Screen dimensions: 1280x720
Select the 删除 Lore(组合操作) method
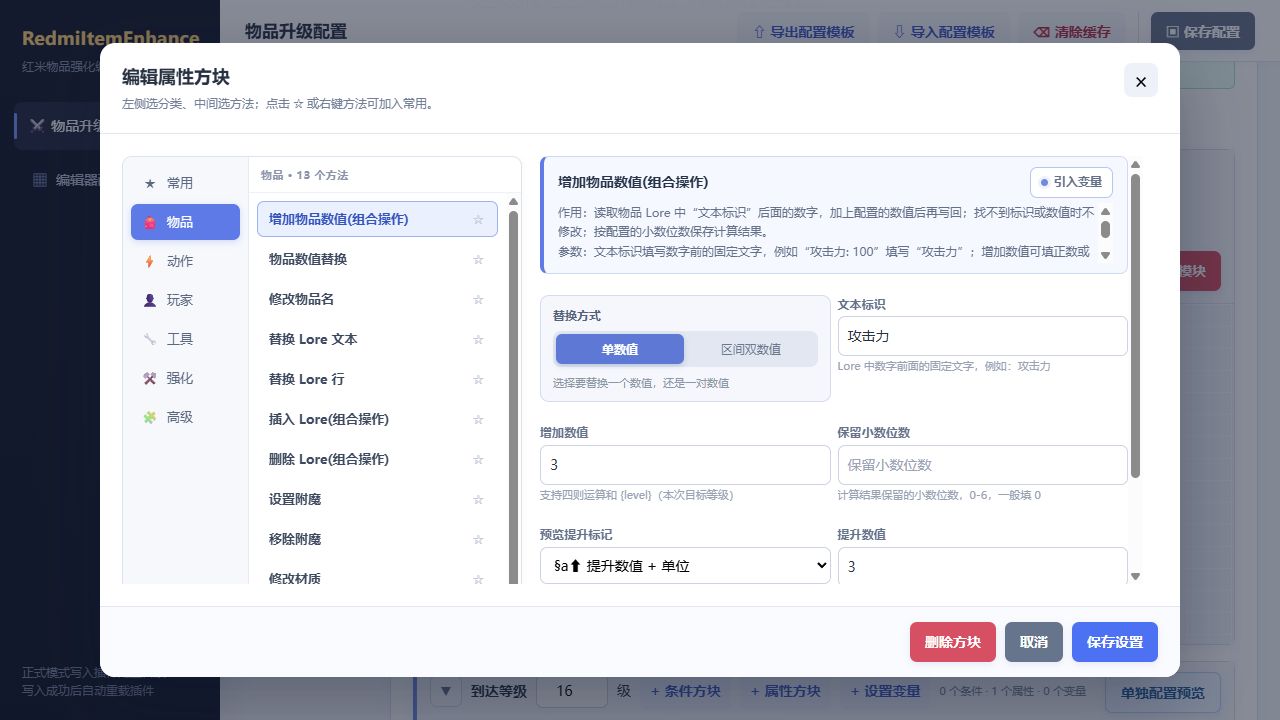[377, 459]
